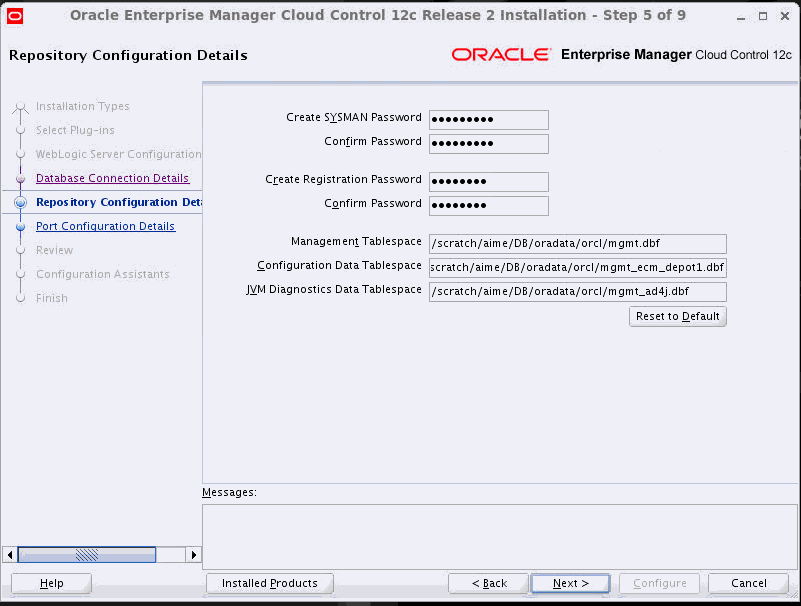Image resolution: width=801 pixels, height=606 pixels.
Task: Click the Management Tablespace label
Action: coord(357,241)
